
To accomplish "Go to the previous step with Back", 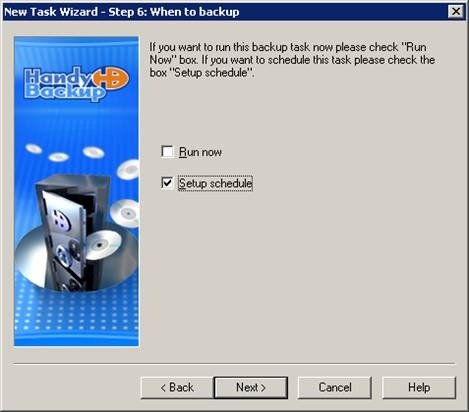I will point(177,388).
